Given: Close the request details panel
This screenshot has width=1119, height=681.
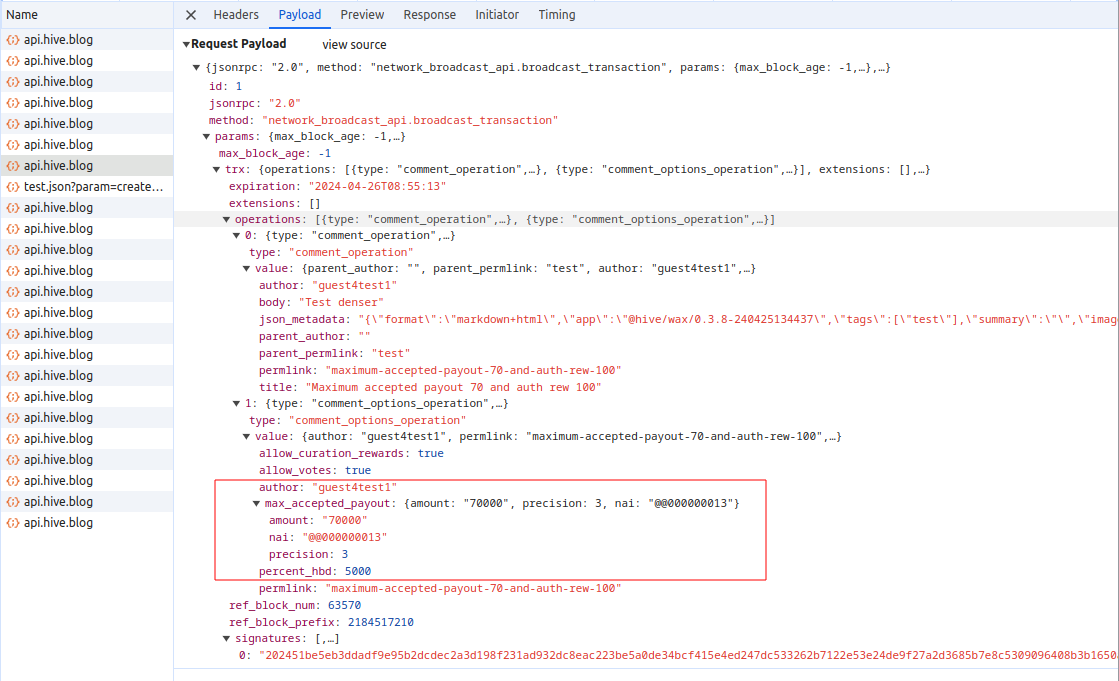Looking at the screenshot, I should tap(191, 15).
